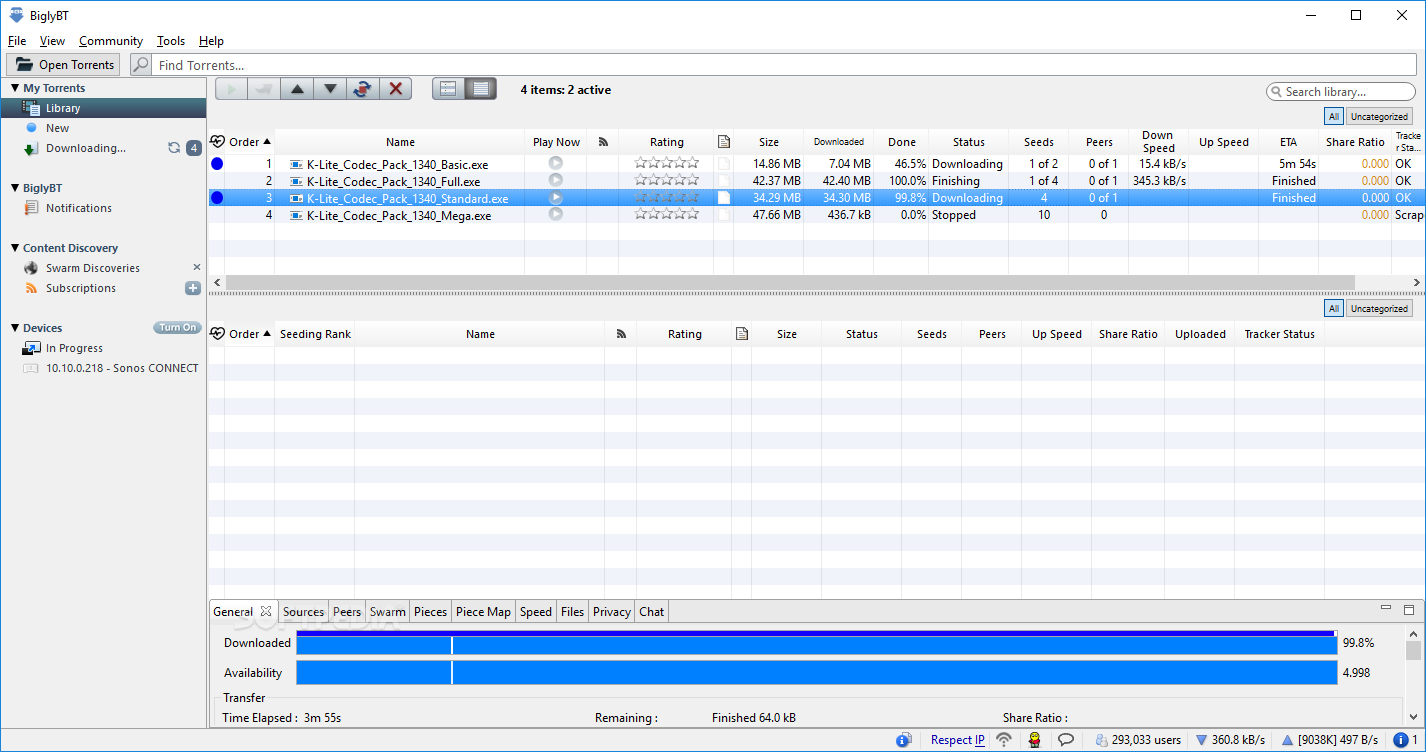Focus the Find Torrents search field
The image size is (1426, 752).
click(786, 65)
